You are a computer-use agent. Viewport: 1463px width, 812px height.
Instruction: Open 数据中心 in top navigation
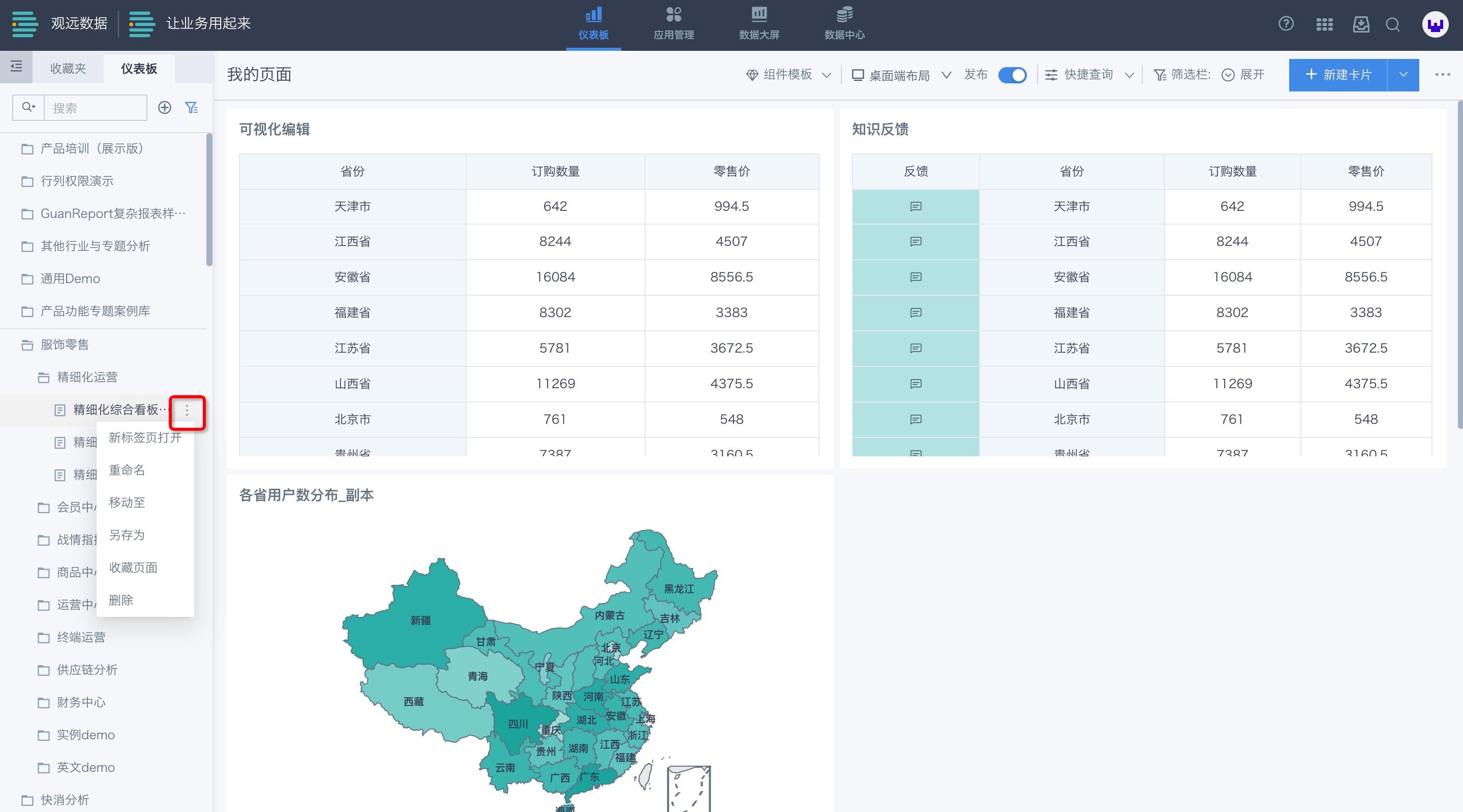coord(844,24)
